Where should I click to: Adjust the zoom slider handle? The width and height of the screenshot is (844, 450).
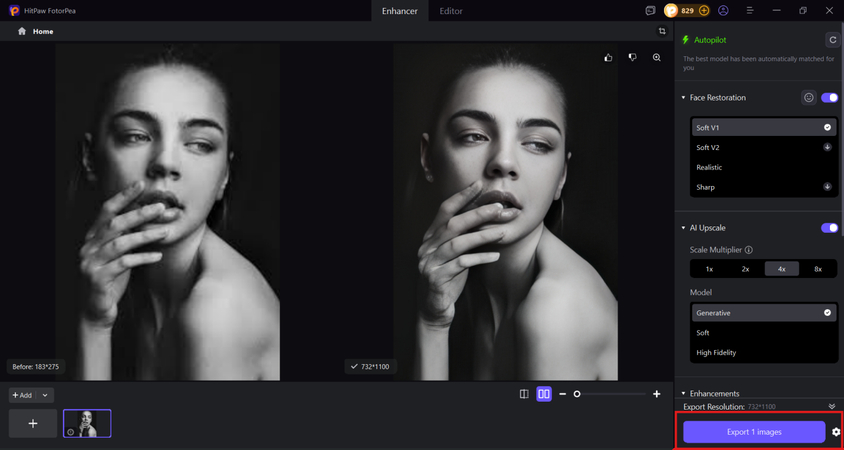pyautogui.click(x=577, y=394)
